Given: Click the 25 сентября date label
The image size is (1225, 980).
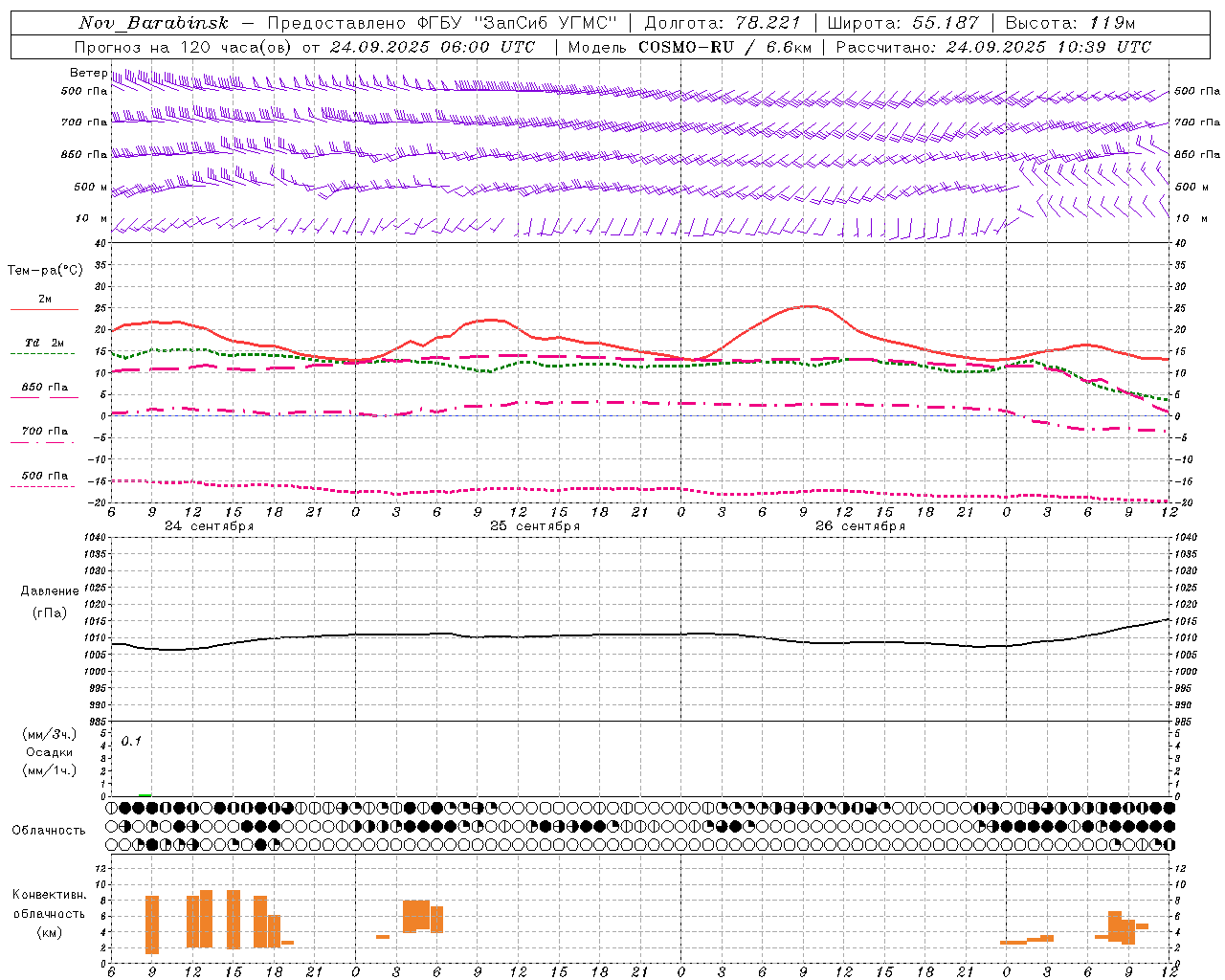Looking at the screenshot, I should pos(535,526).
